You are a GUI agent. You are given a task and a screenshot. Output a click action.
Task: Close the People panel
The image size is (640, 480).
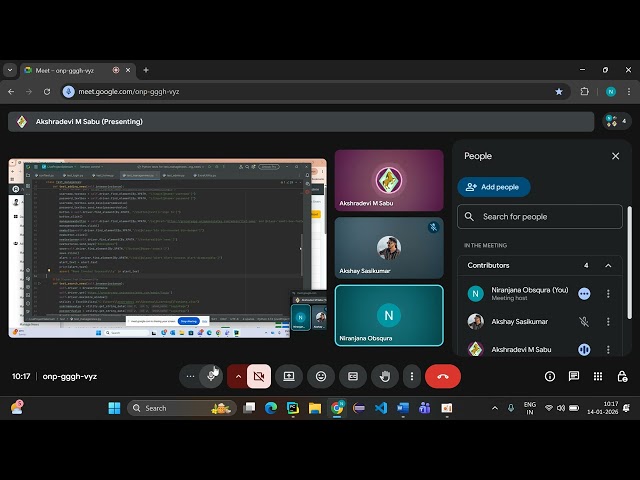click(616, 156)
